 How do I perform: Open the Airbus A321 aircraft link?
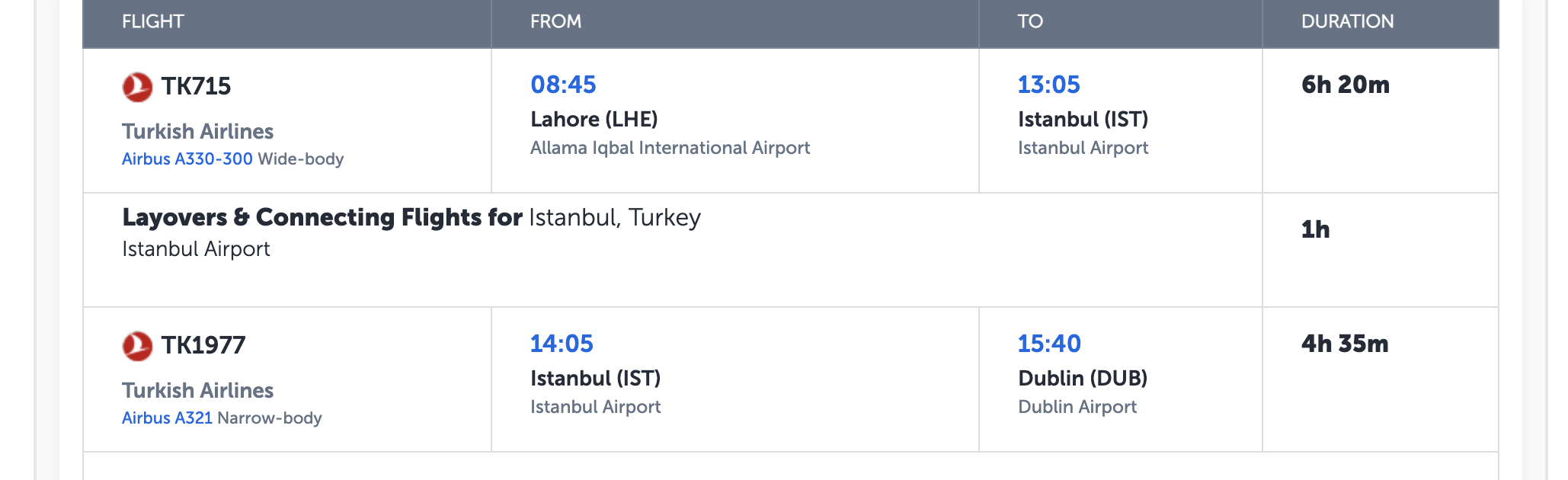point(167,418)
